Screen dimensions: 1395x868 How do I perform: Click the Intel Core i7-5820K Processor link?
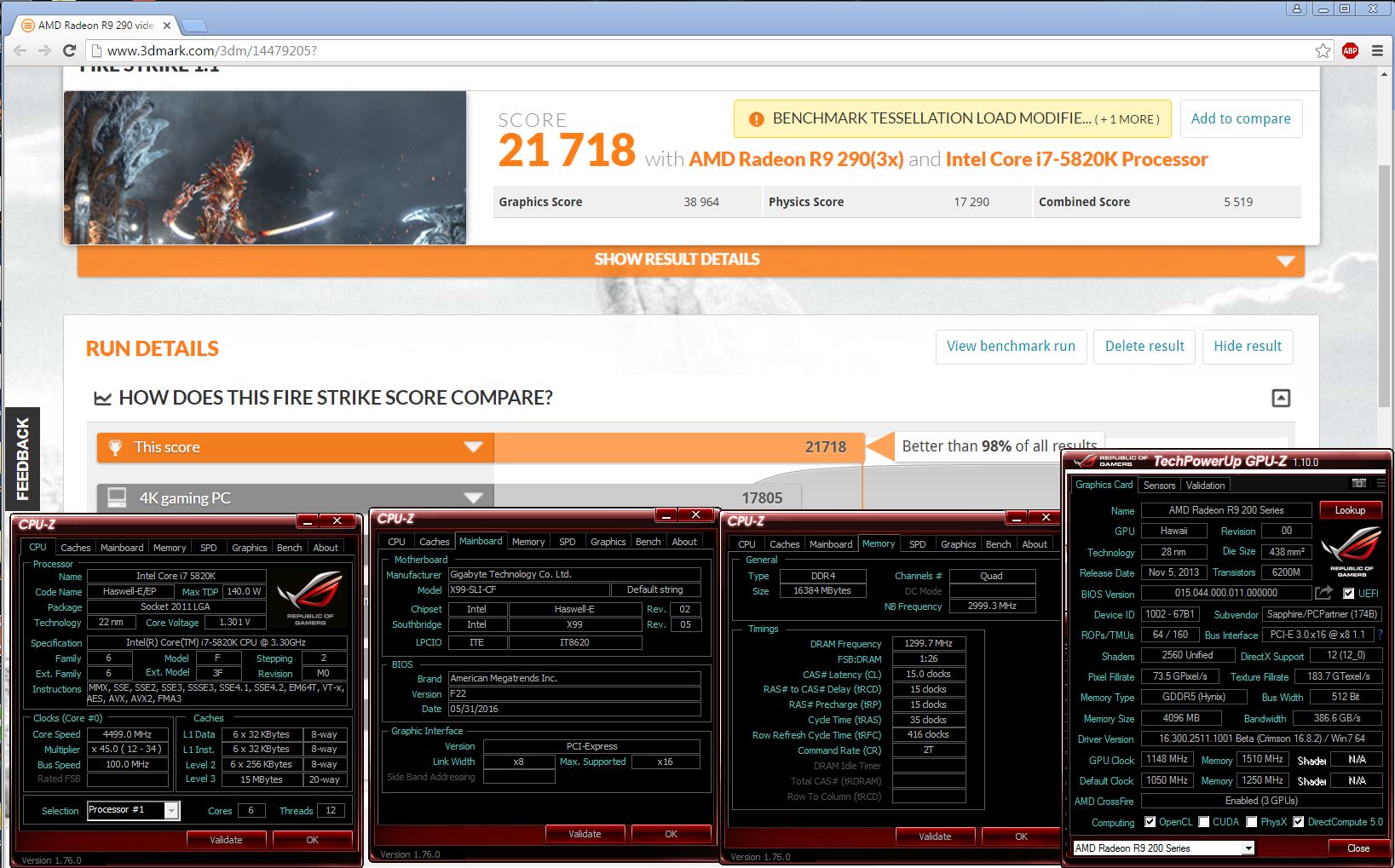click(1076, 159)
